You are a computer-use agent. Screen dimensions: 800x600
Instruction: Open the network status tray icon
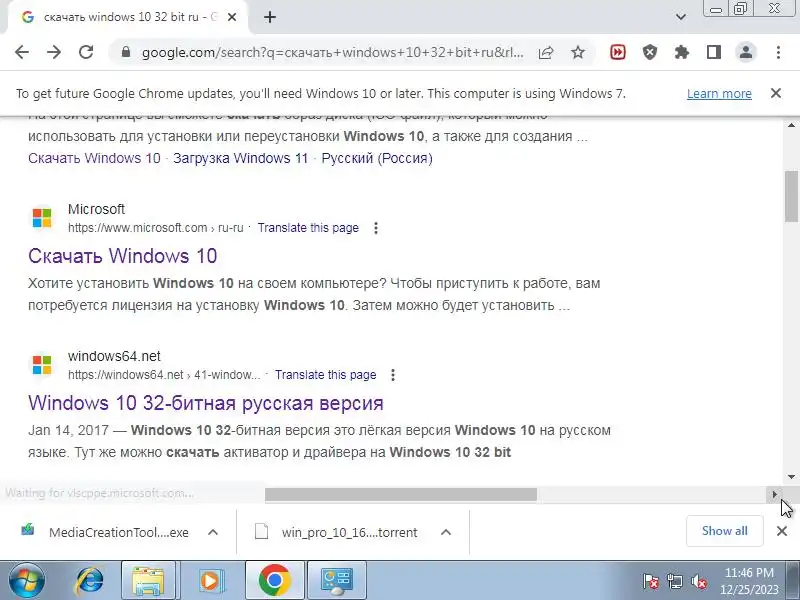coord(674,581)
